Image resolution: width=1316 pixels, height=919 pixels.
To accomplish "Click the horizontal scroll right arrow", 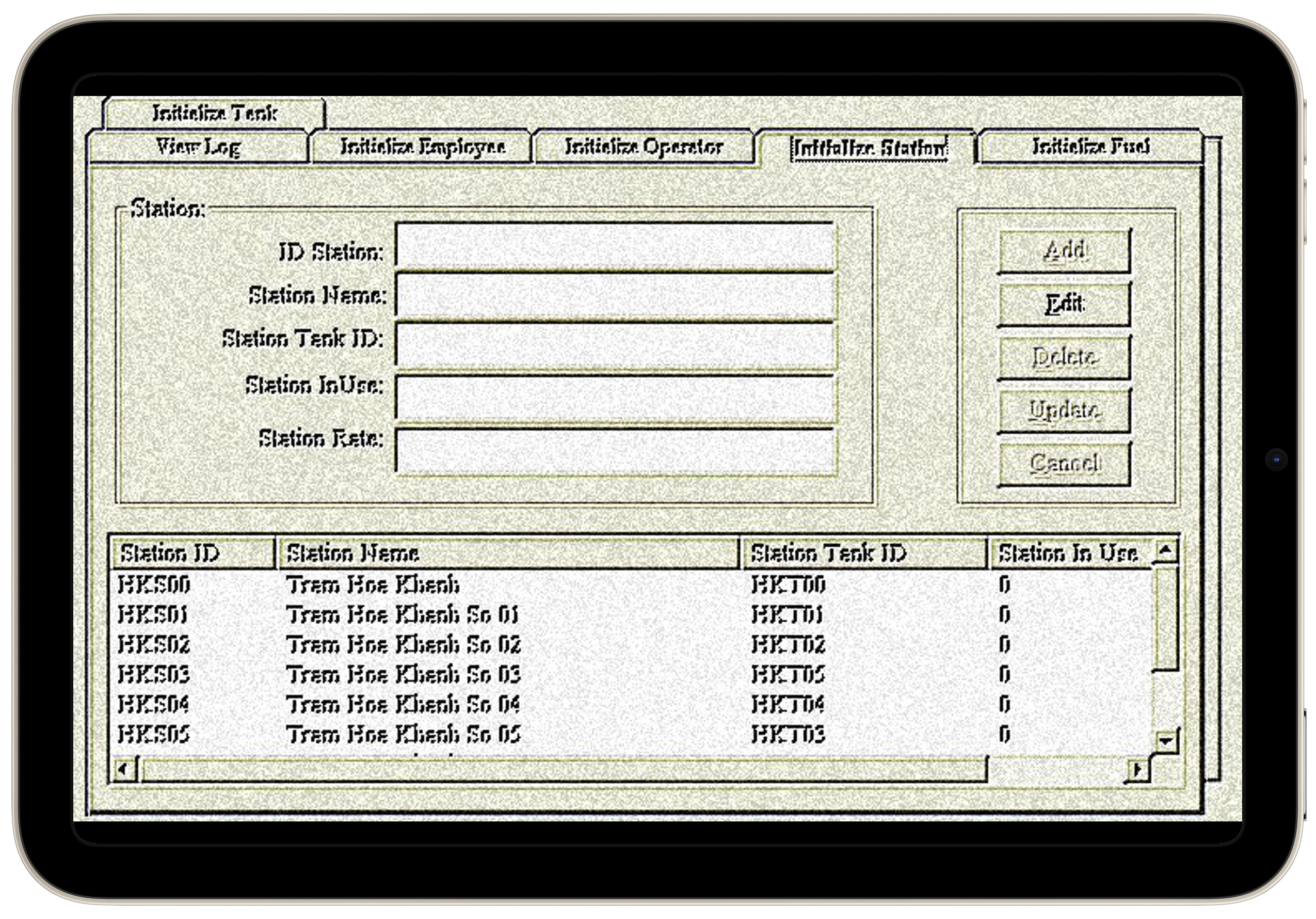I will coord(1138,769).
